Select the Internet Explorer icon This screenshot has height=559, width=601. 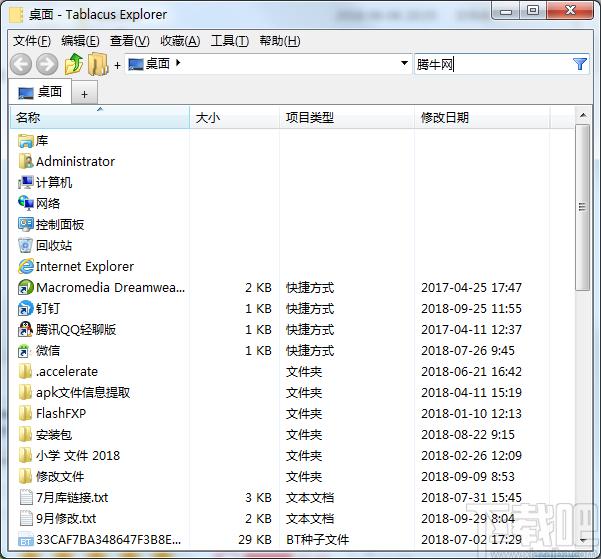pos(25,266)
